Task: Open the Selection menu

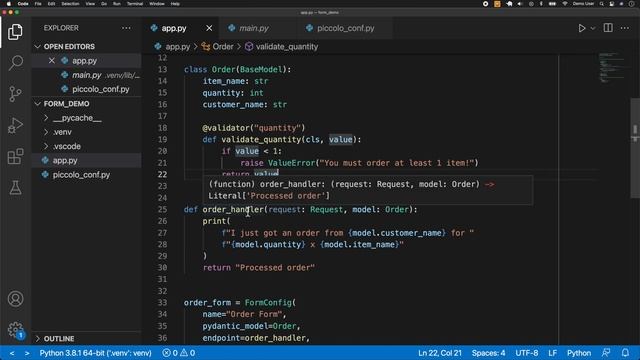Action: (x=70, y=4)
